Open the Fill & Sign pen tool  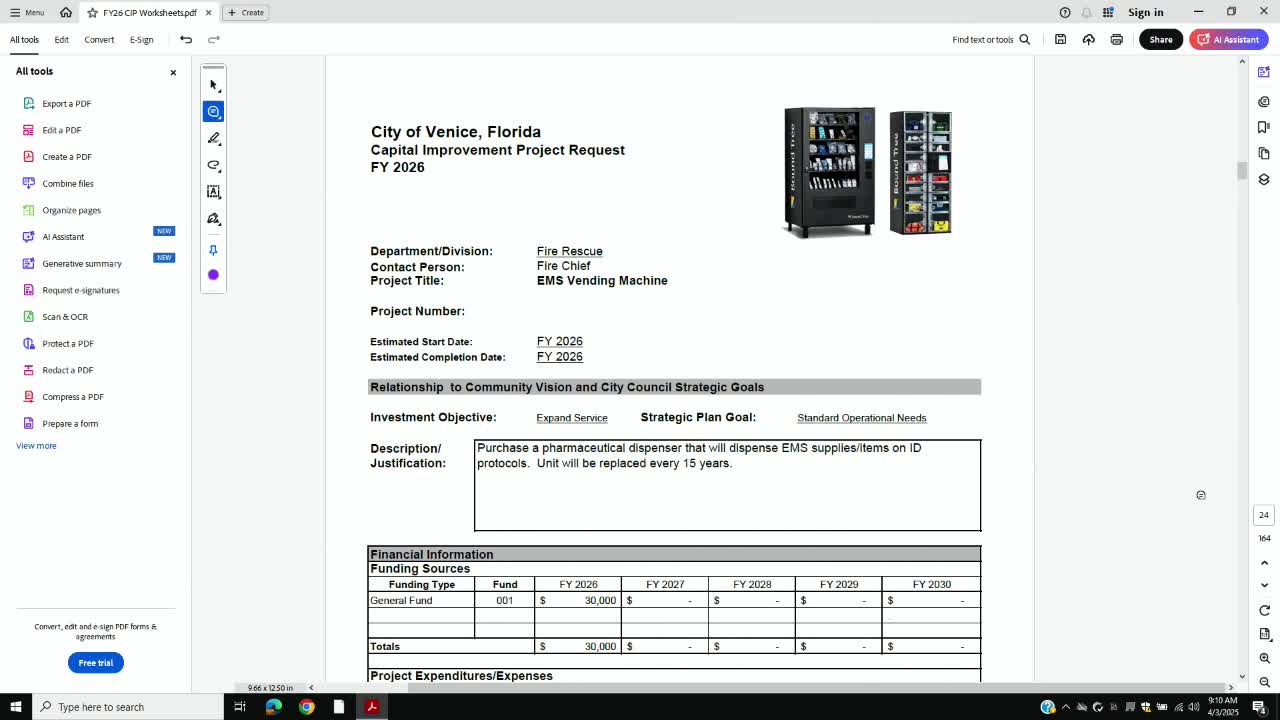click(x=214, y=219)
